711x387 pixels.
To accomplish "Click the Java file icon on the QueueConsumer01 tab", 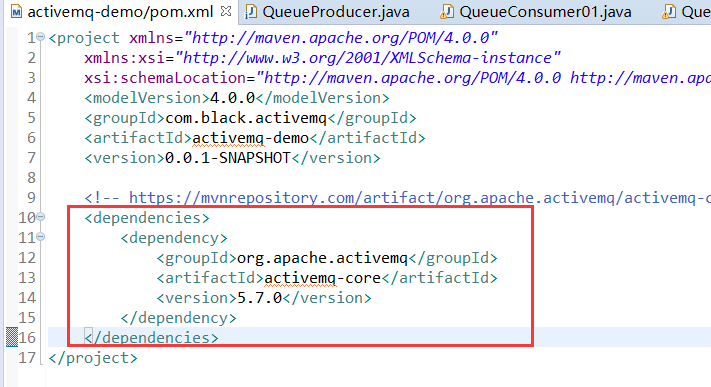I will click(x=447, y=12).
